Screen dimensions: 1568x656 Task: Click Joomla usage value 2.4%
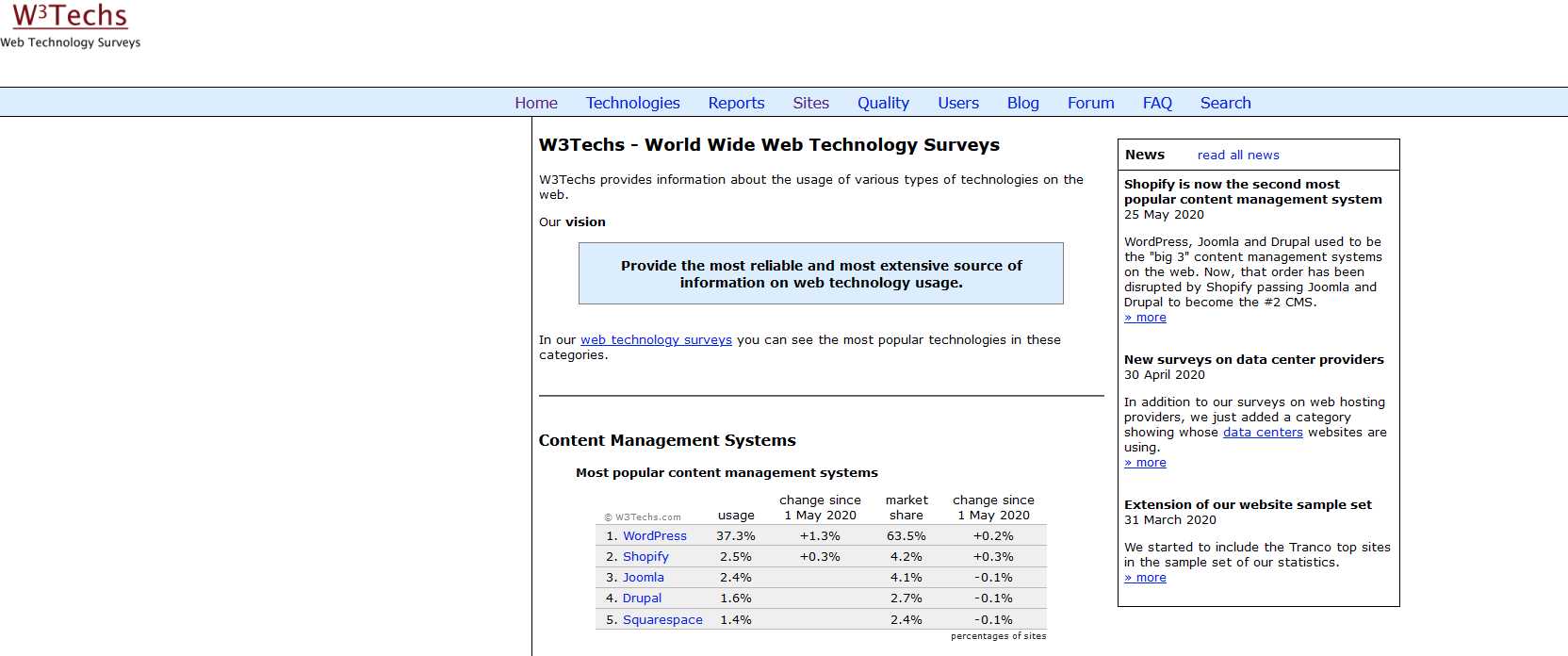[x=736, y=577]
